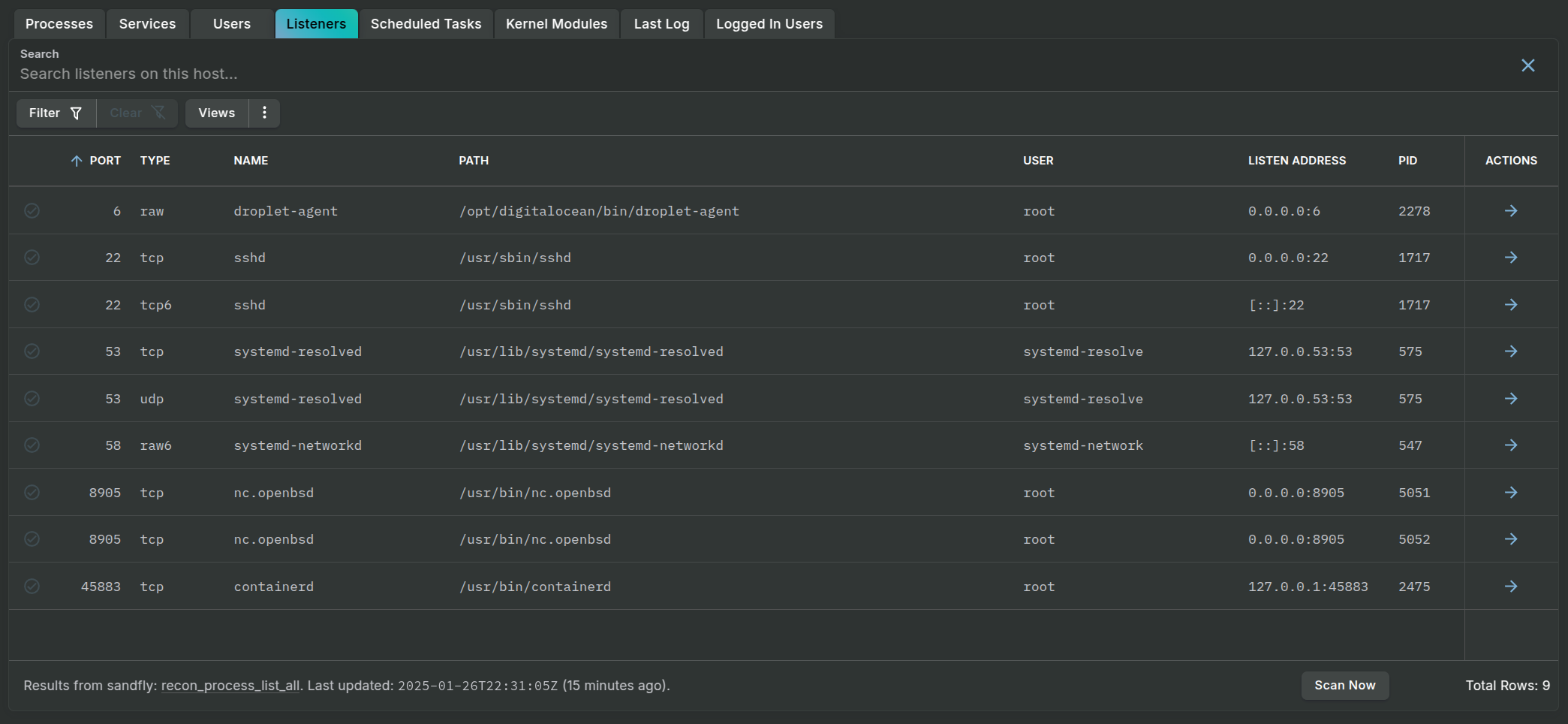Click the 0.0.0.0:6 listen address
1568x724 pixels.
click(x=1284, y=211)
